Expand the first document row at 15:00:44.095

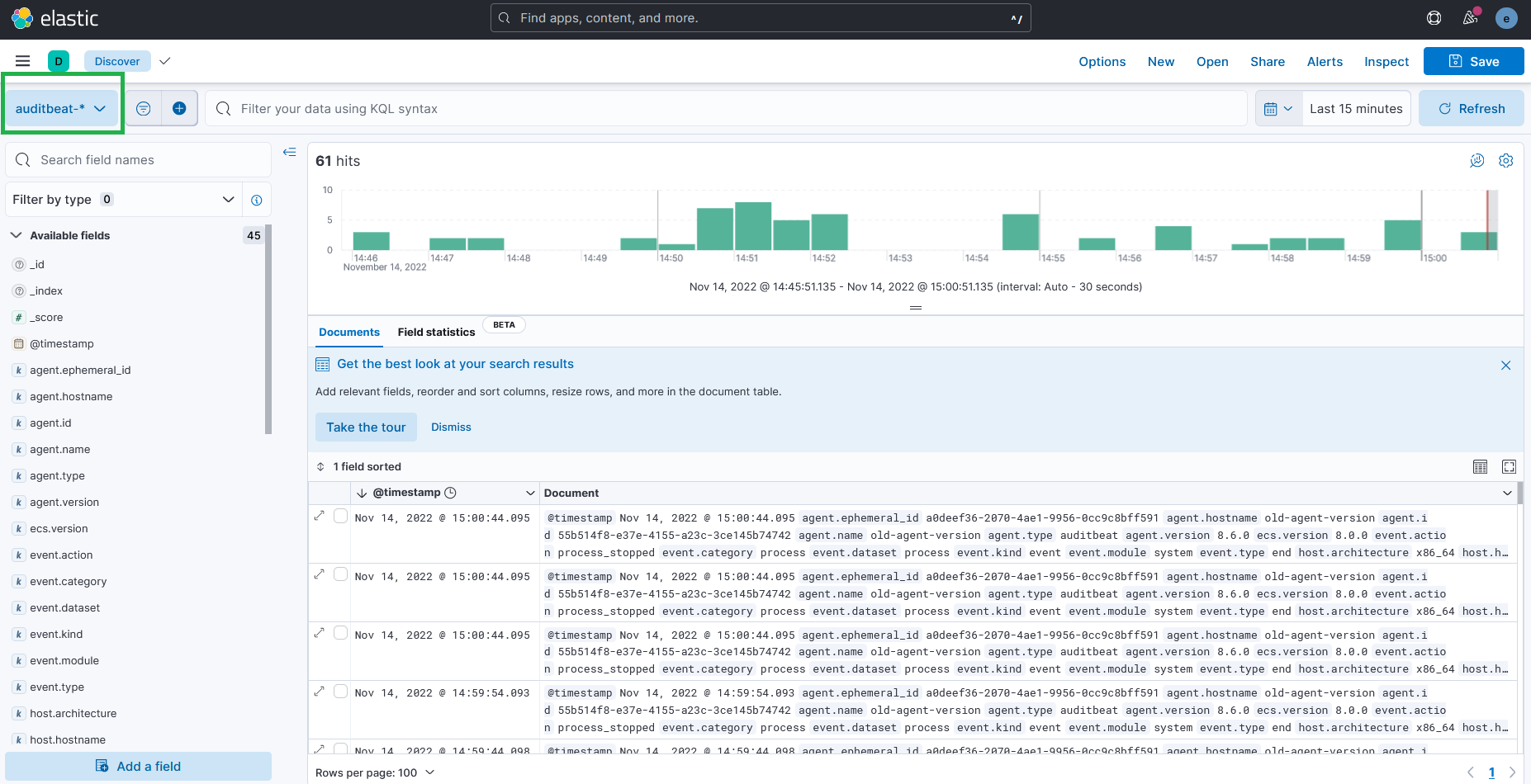(320, 516)
